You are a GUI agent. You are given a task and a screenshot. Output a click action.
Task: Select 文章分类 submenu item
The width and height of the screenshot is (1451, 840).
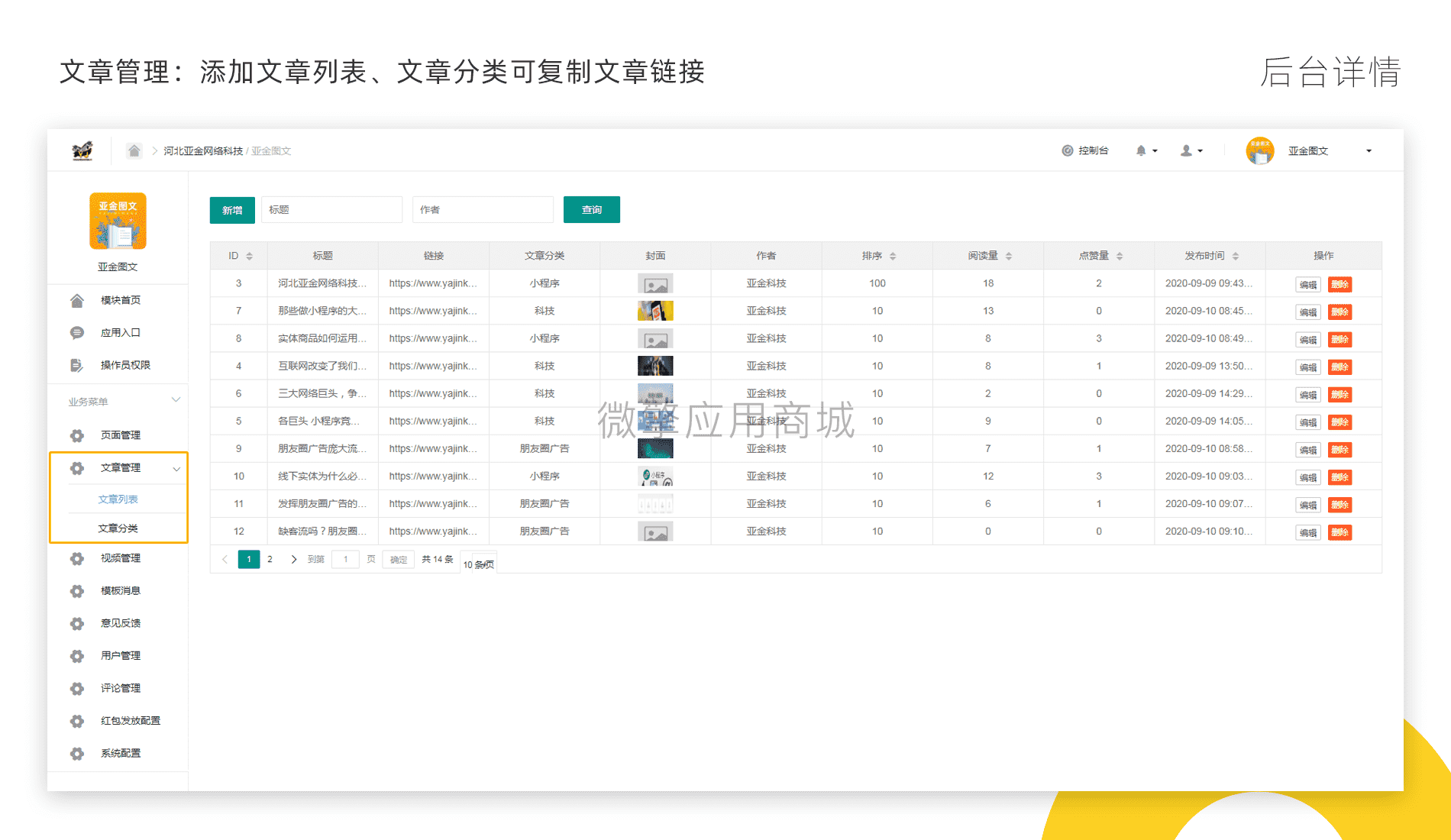[118, 528]
